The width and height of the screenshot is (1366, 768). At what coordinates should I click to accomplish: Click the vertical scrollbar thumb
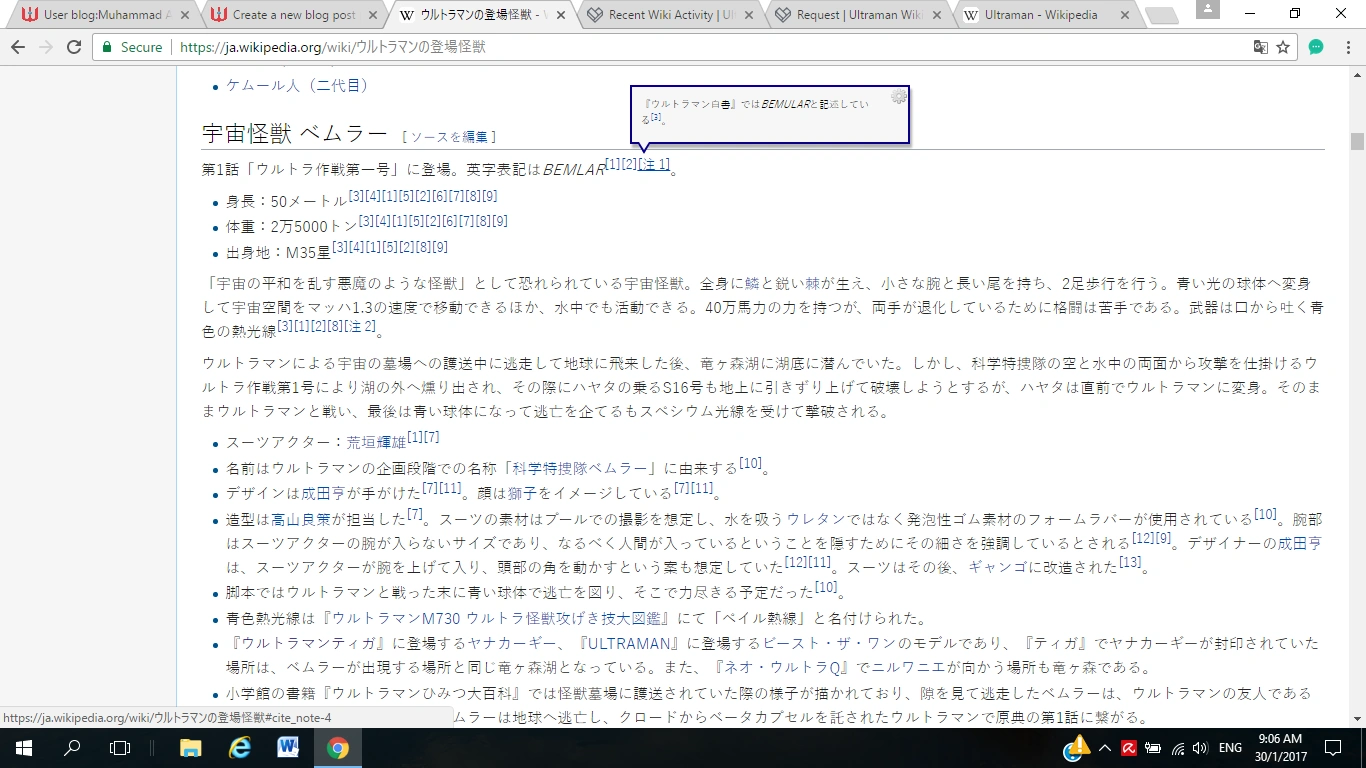click(1357, 141)
